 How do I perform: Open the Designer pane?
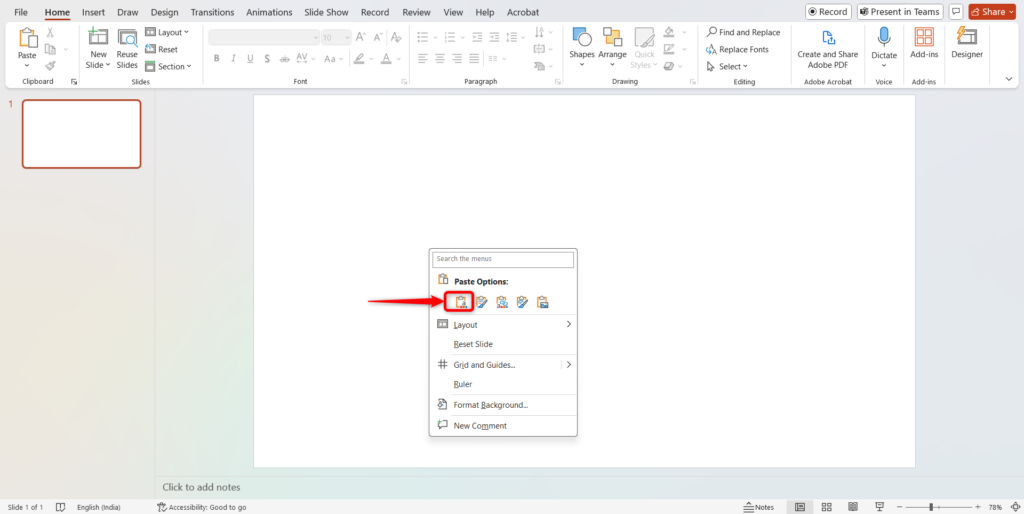coord(966,43)
